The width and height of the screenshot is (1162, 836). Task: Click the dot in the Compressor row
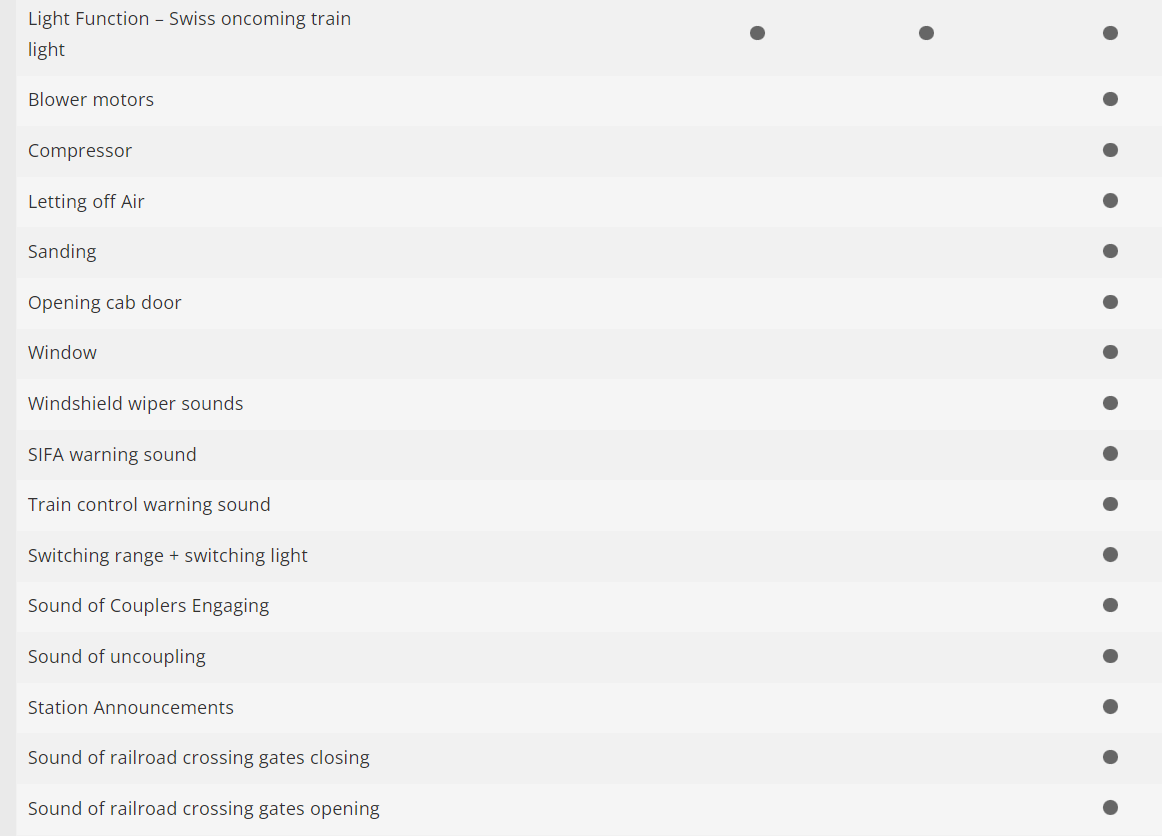[x=1110, y=150]
